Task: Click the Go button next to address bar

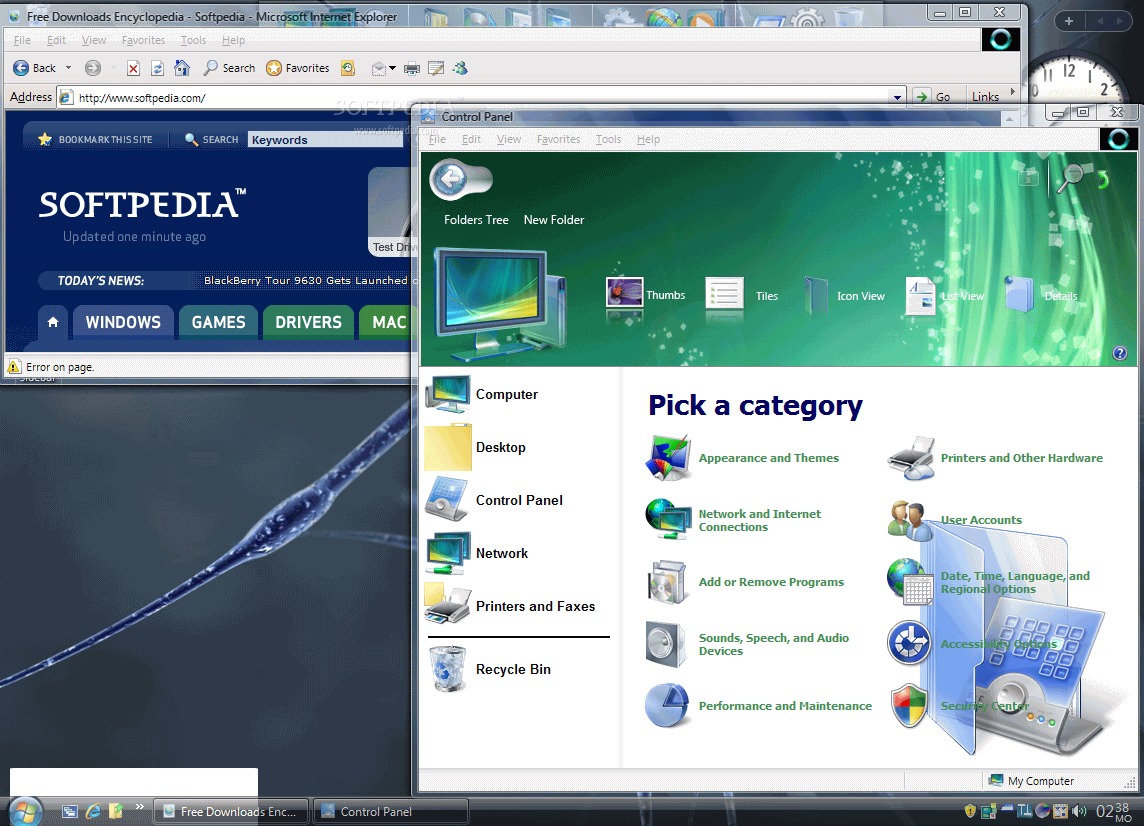Action: tap(933, 96)
